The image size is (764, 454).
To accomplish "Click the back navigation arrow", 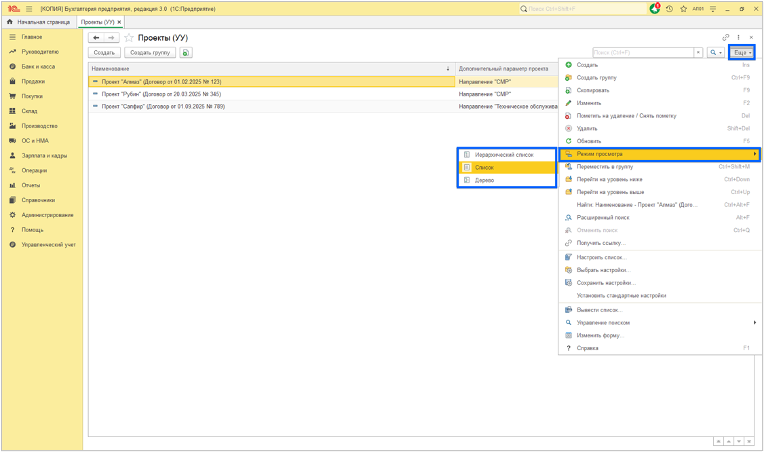I will click(96, 38).
